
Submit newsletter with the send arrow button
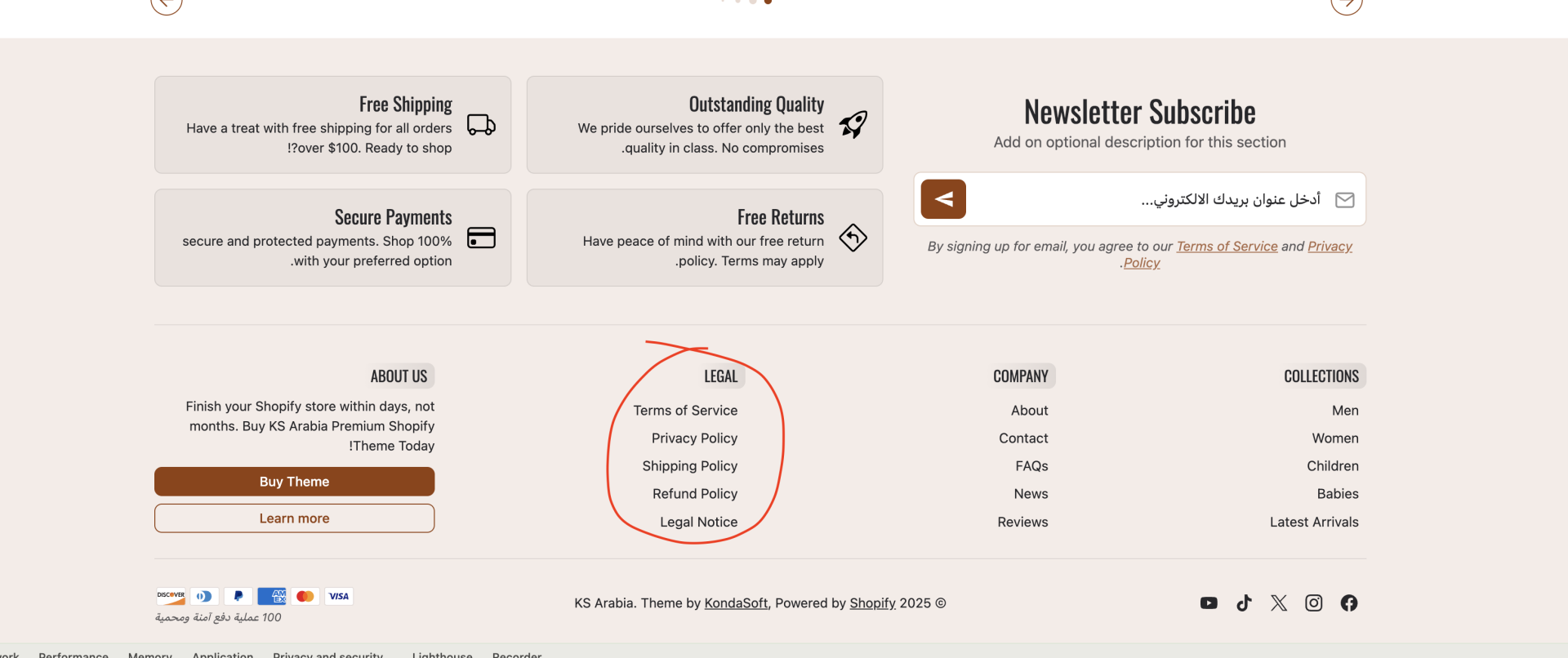943,199
